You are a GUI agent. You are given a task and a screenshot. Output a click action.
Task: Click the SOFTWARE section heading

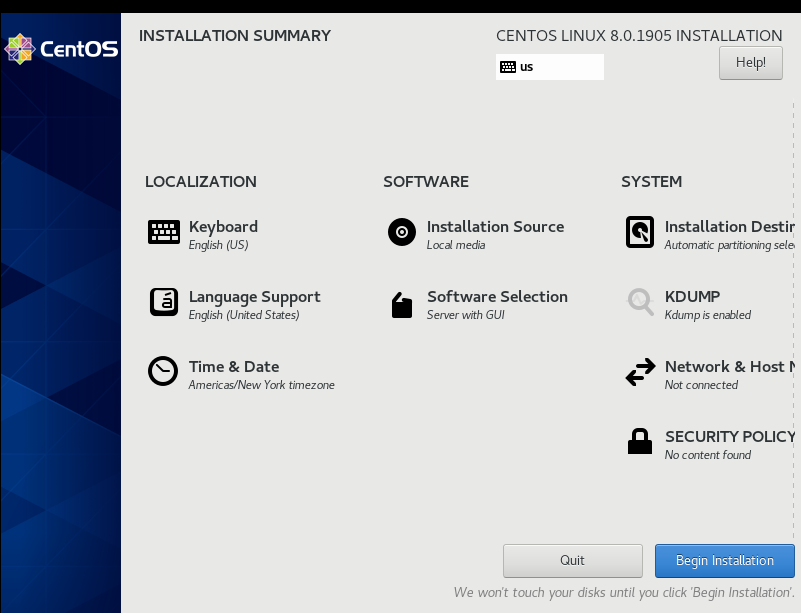click(426, 182)
